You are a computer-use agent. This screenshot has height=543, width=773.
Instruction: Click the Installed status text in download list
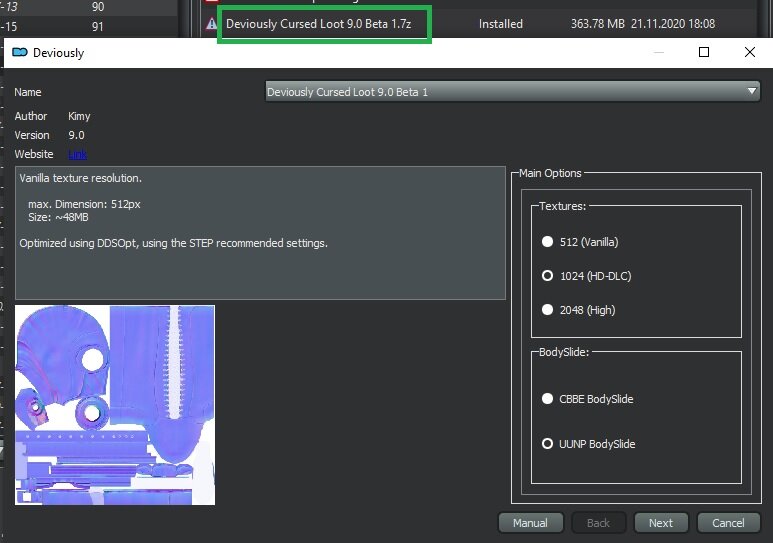coord(500,24)
